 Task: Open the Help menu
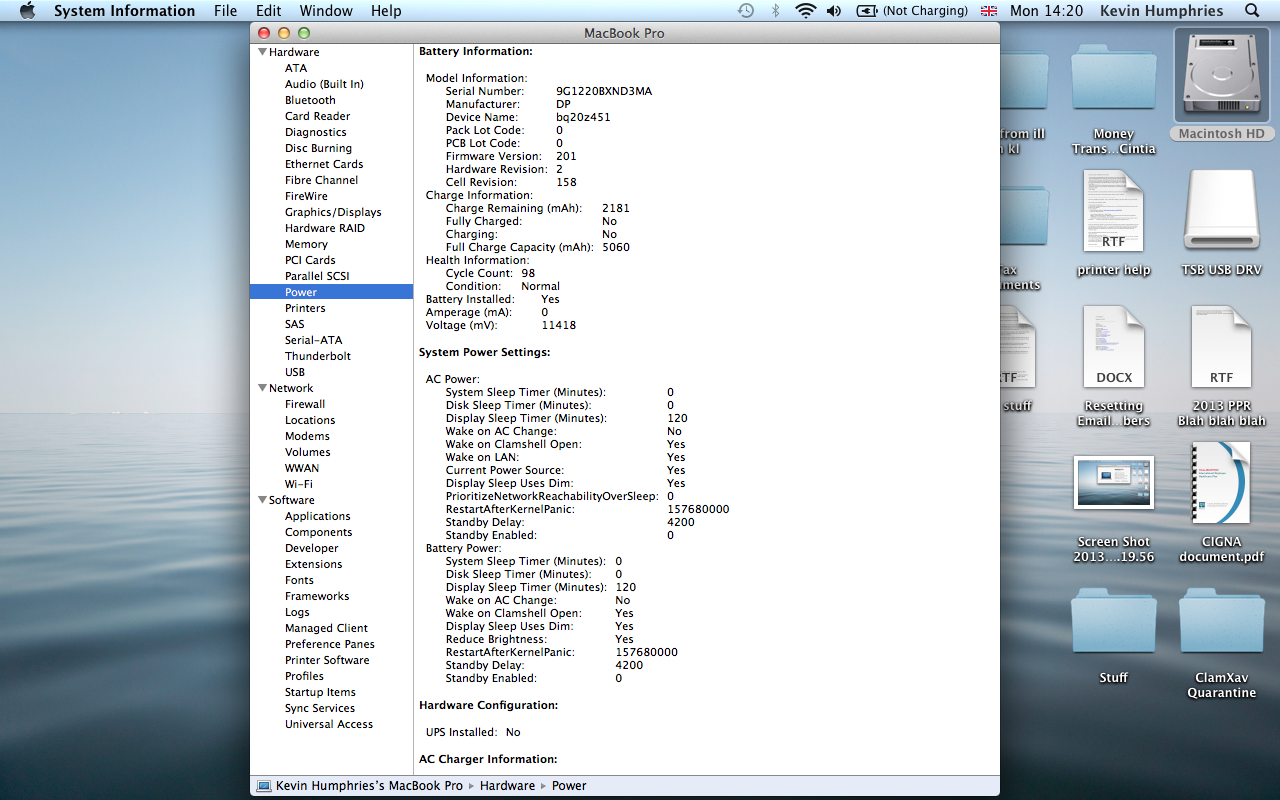click(386, 11)
